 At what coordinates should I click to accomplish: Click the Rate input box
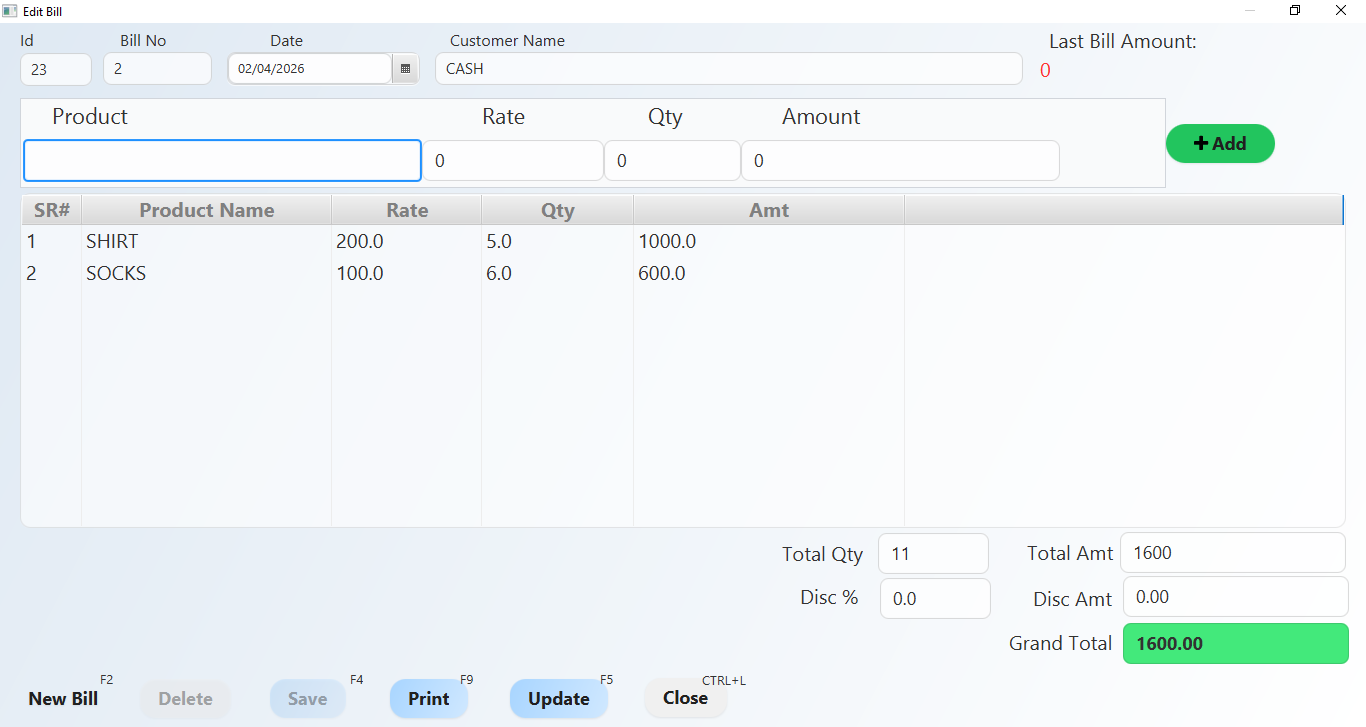(x=513, y=161)
